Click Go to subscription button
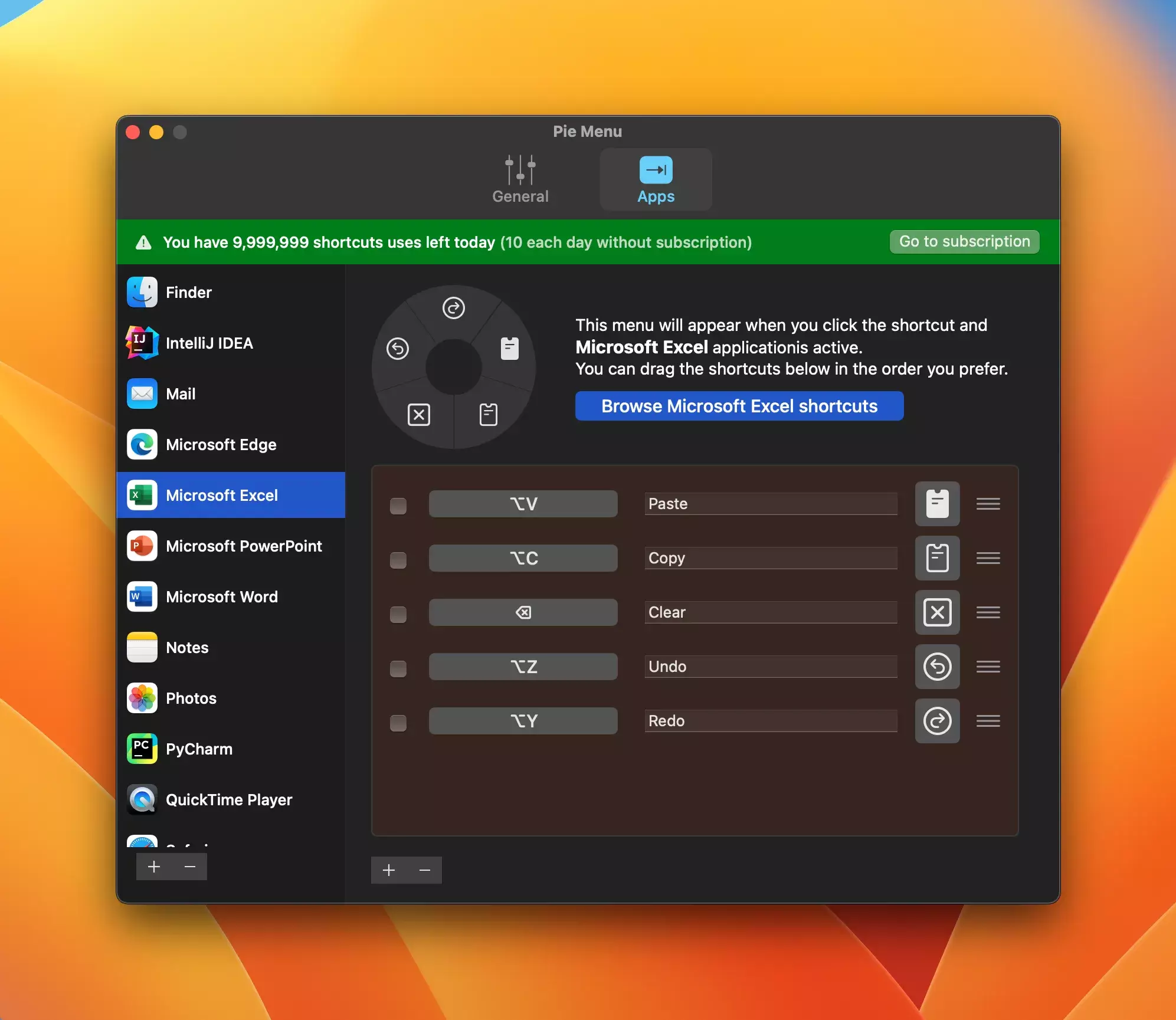Image resolution: width=1176 pixels, height=1020 pixels. (x=964, y=241)
